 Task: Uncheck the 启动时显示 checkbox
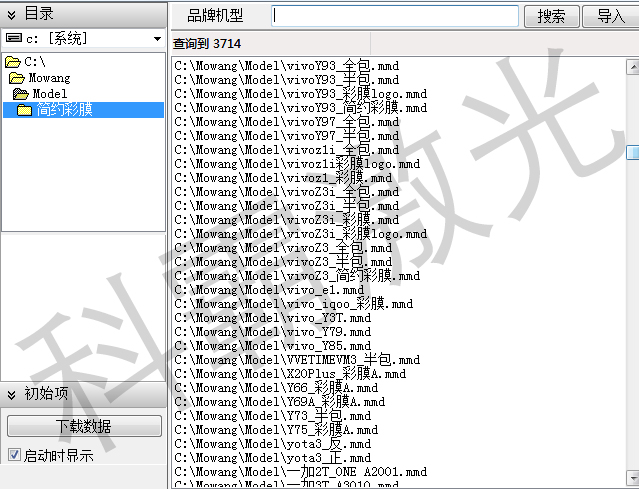click(14, 455)
